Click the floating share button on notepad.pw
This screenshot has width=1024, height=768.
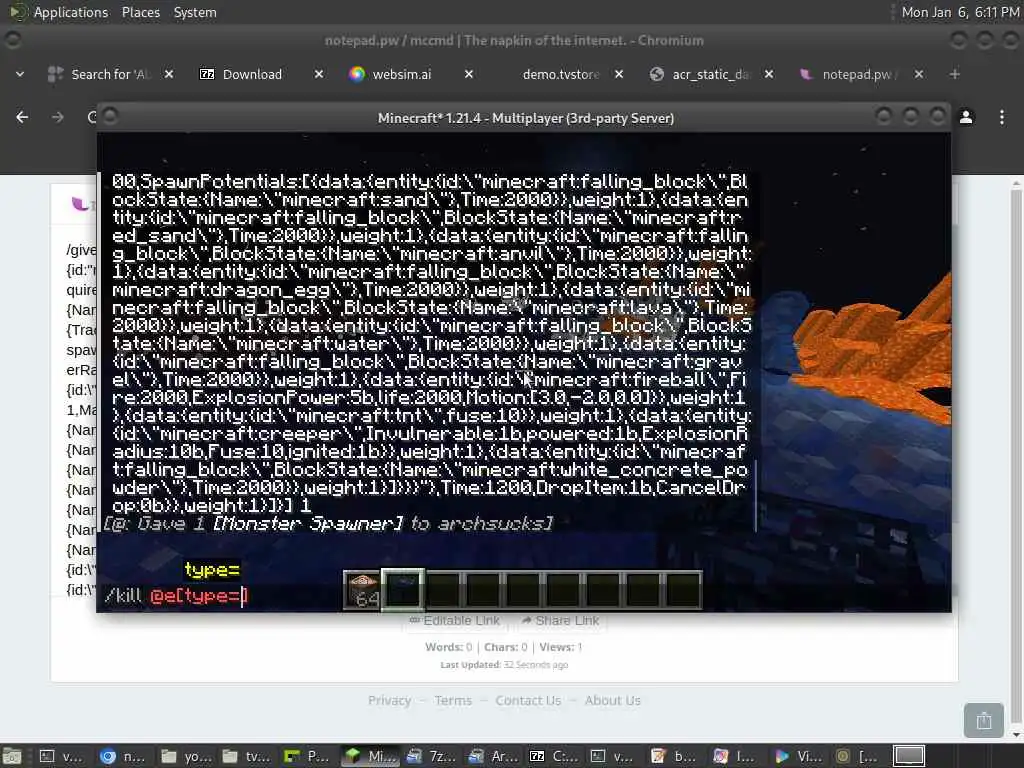tap(984, 720)
